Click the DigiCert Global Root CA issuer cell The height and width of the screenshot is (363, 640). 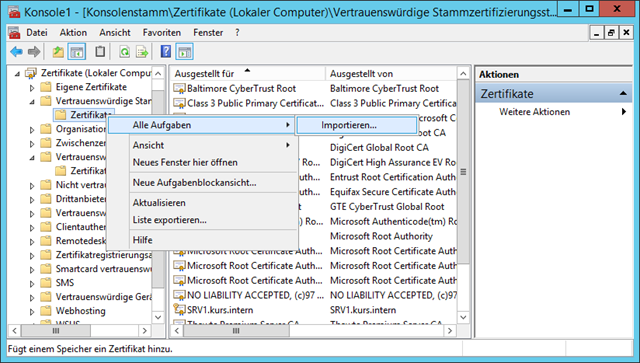click(x=379, y=147)
